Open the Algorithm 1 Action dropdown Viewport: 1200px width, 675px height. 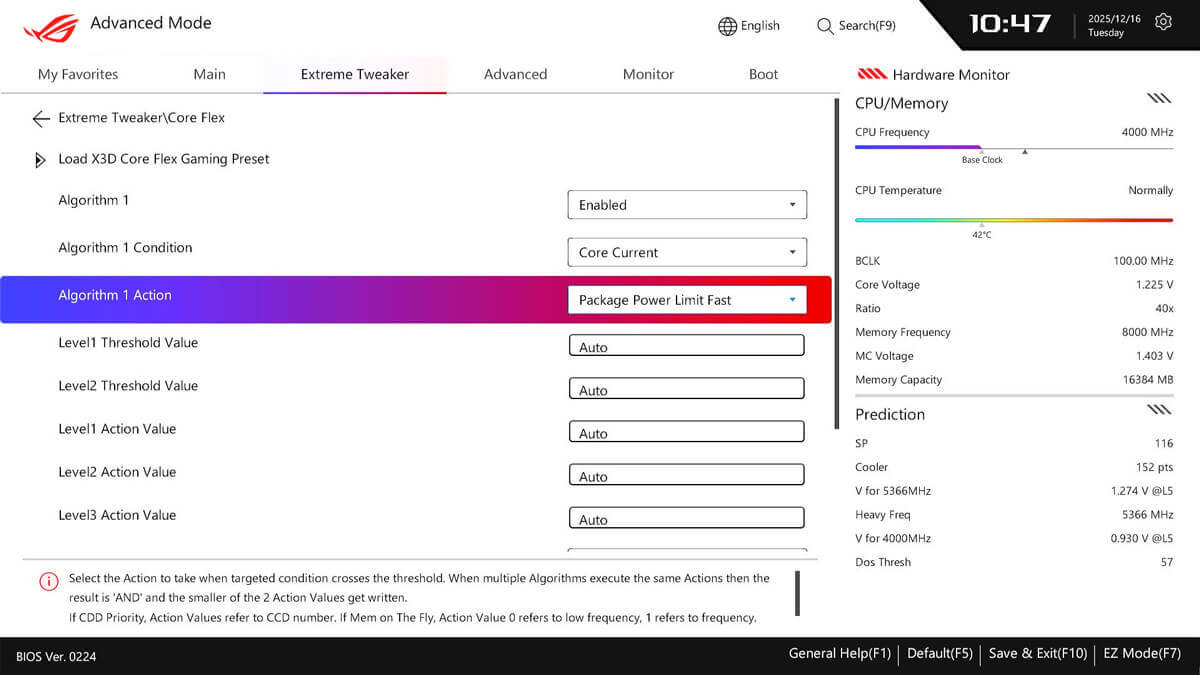point(687,300)
